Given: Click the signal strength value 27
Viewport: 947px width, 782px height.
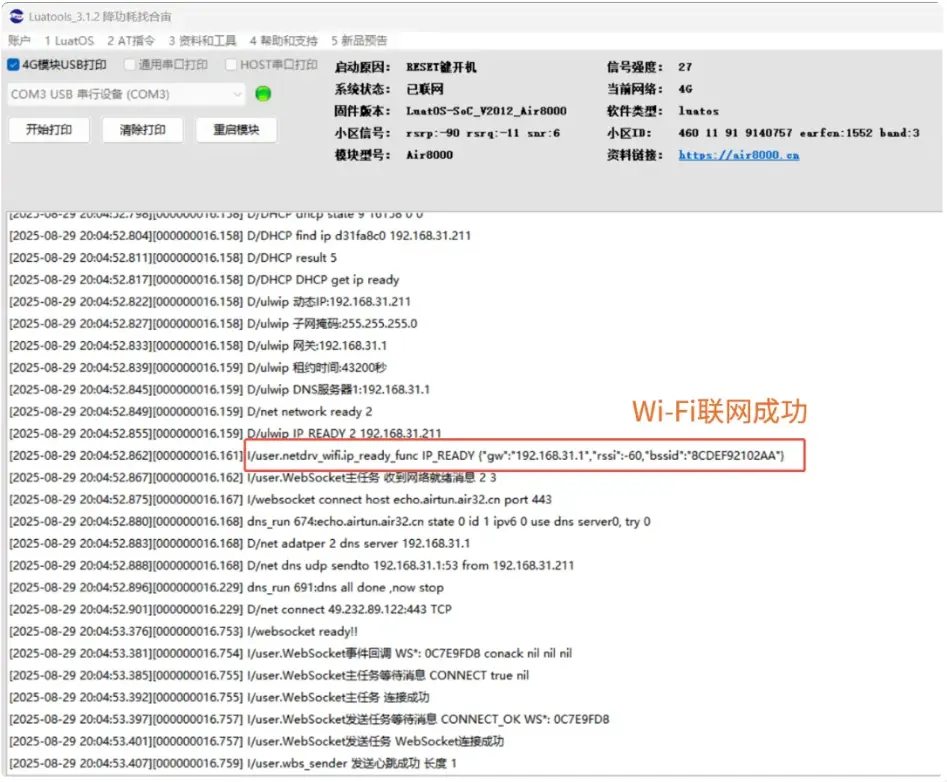Looking at the screenshot, I should [685, 67].
